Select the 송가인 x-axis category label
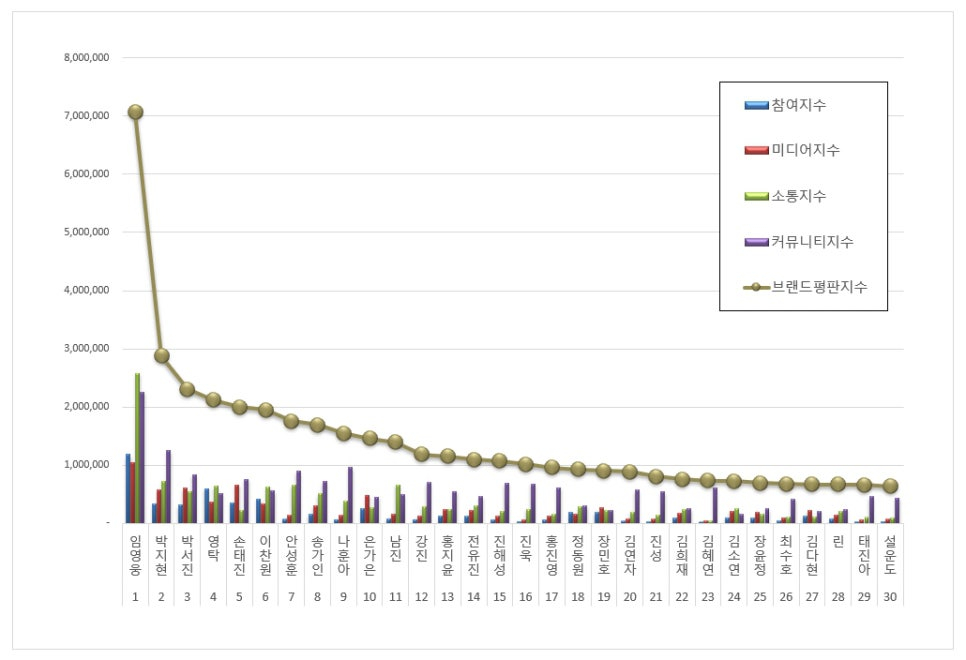Viewport: 966px width, 660px height. coord(317,555)
